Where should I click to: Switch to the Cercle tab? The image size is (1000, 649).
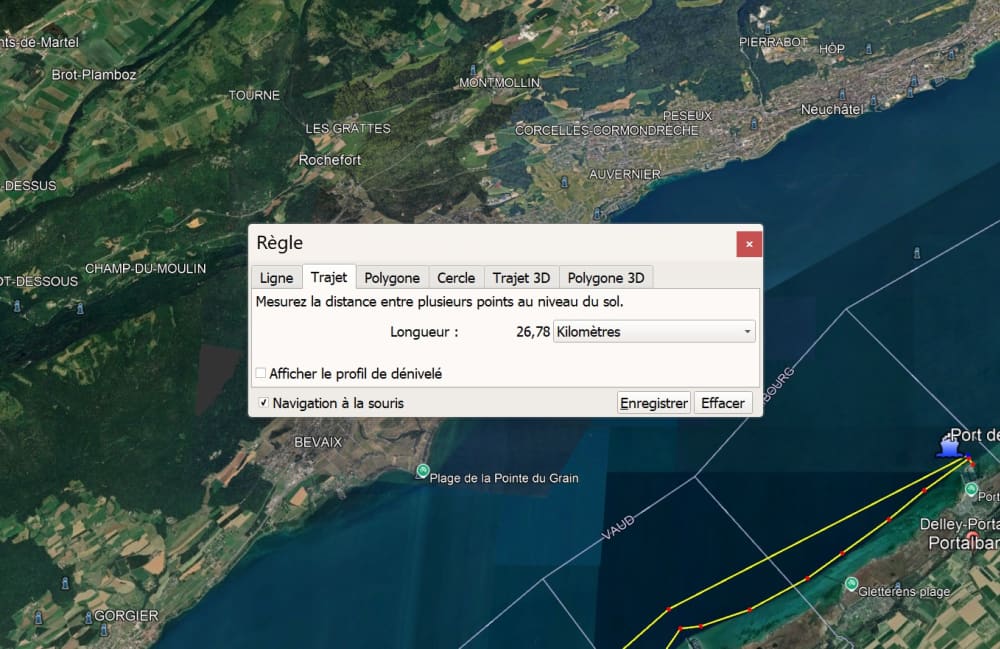[456, 278]
